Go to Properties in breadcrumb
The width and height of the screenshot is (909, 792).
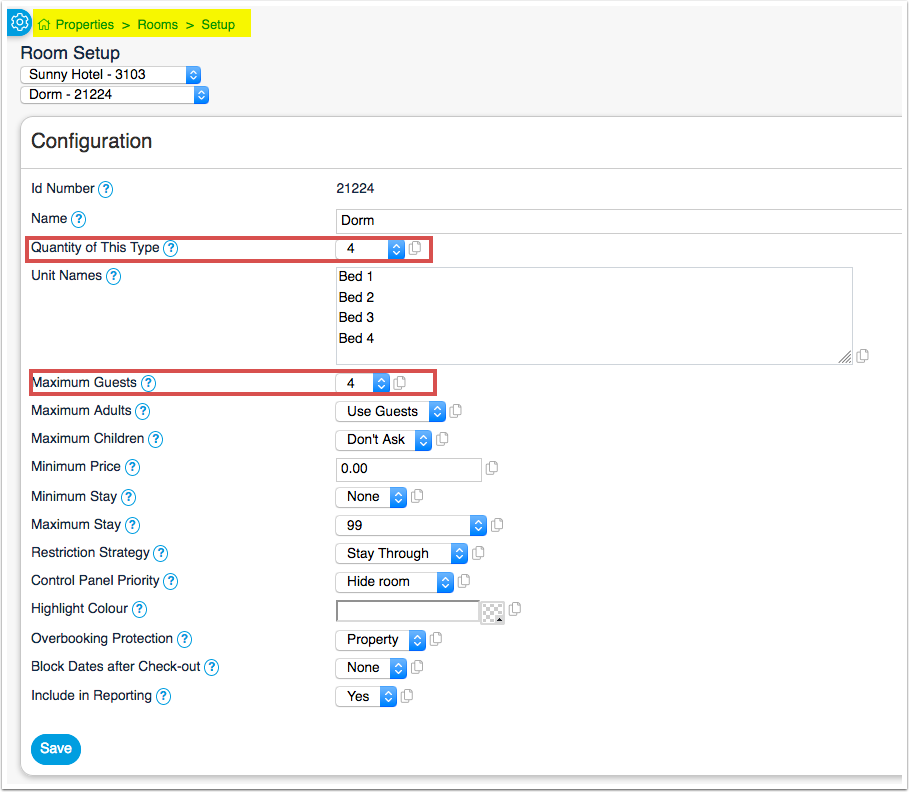tap(85, 25)
